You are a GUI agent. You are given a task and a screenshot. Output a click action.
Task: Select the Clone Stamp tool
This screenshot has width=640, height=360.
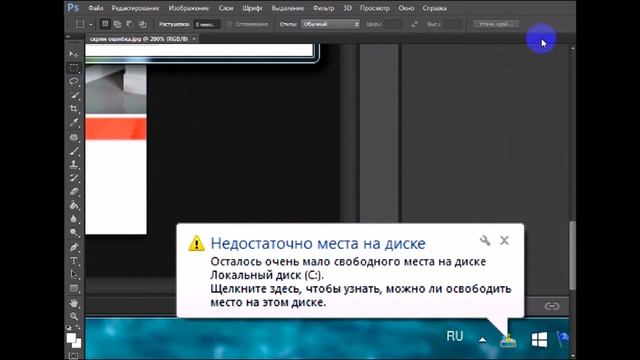73,164
